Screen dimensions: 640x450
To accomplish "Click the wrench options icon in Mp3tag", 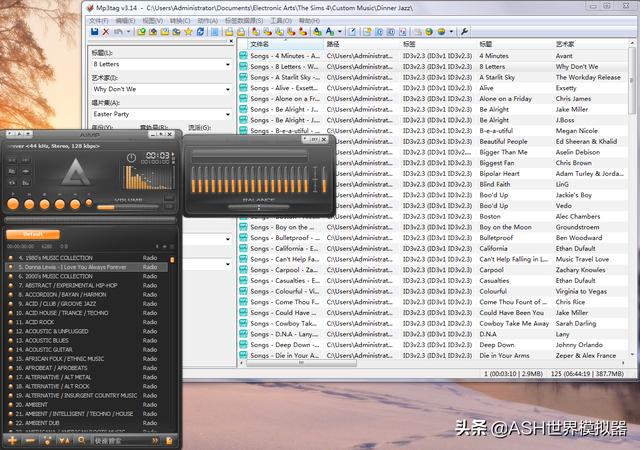I will point(464,31).
